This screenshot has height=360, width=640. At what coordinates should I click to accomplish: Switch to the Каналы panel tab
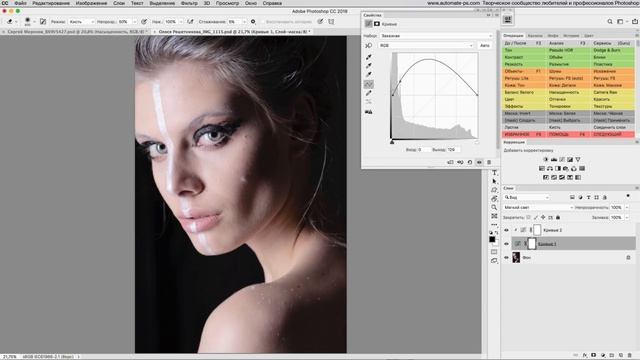535,36
